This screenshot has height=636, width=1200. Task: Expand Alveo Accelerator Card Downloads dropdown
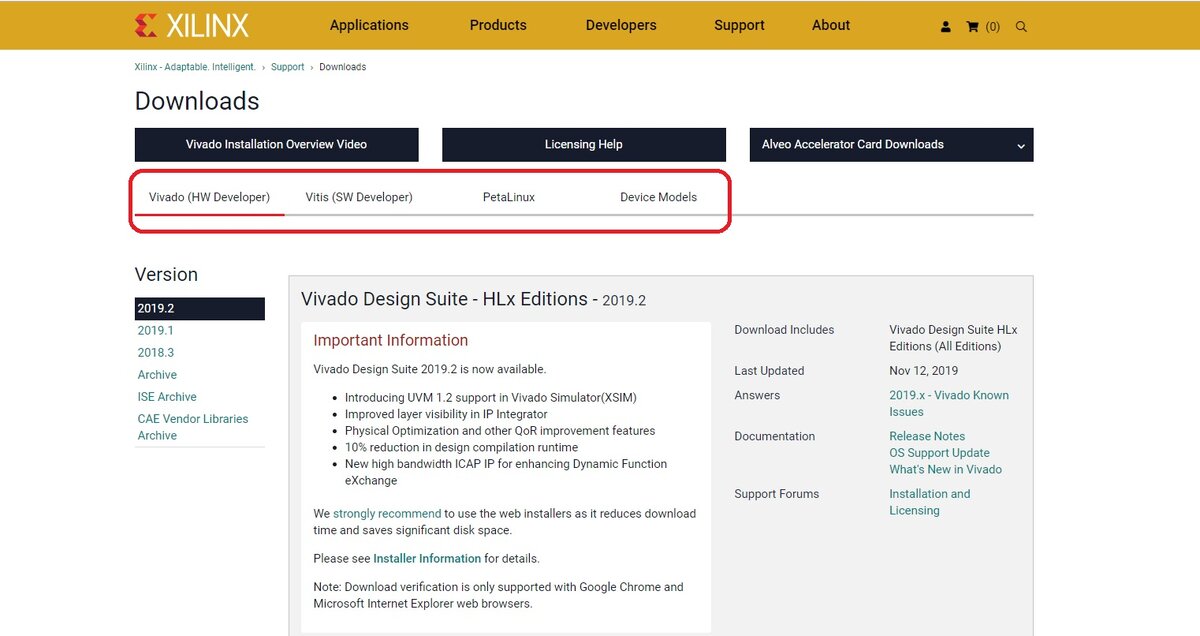pos(891,144)
